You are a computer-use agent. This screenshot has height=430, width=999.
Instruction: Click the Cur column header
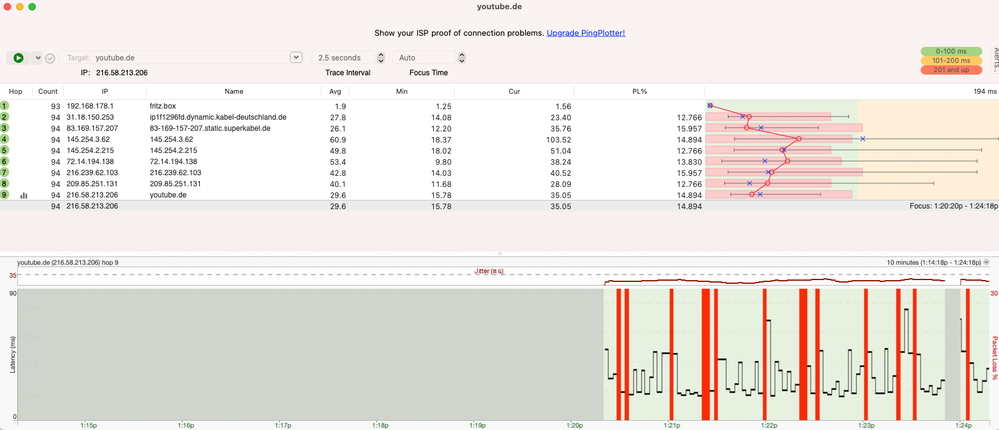(x=514, y=92)
